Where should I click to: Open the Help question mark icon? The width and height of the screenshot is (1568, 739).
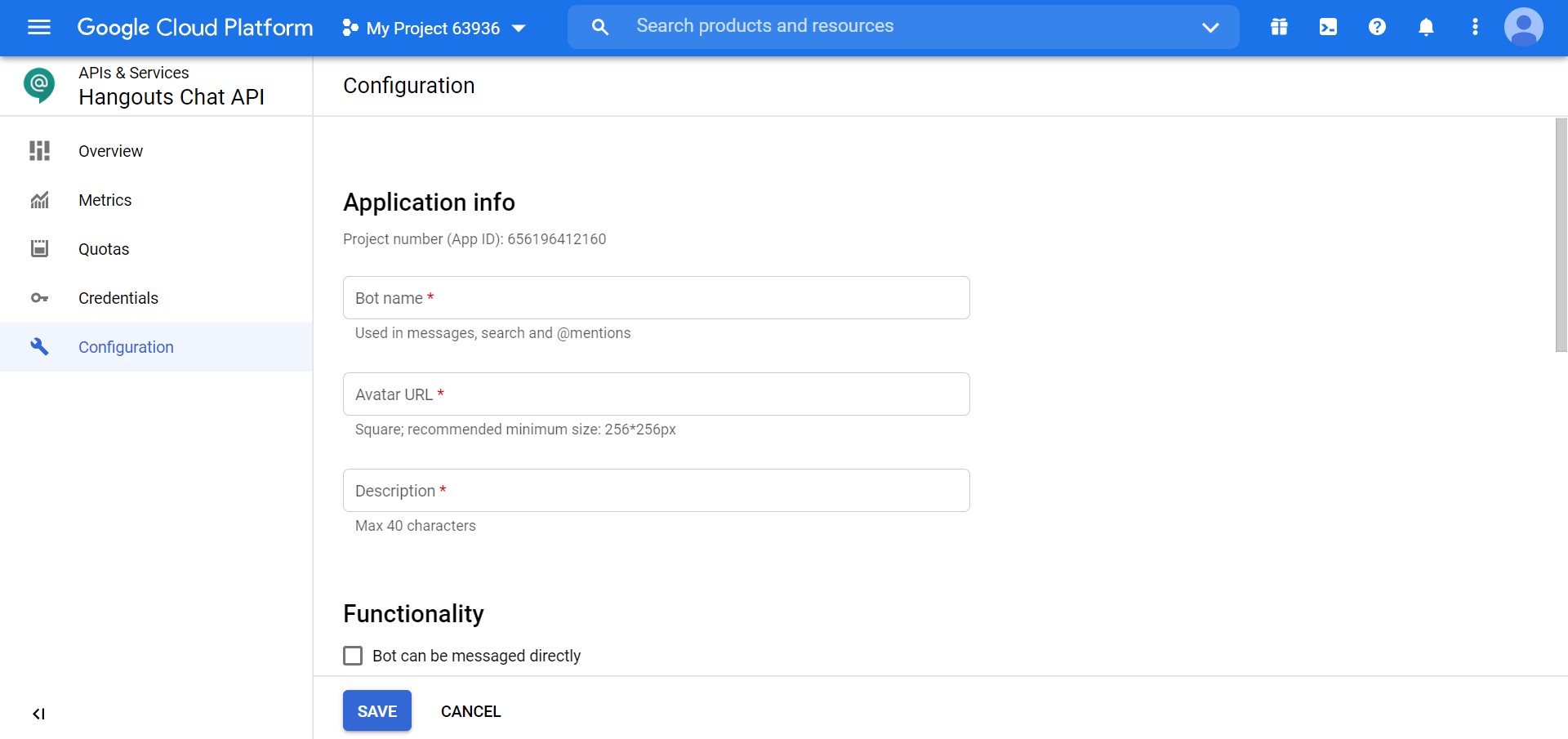point(1377,27)
